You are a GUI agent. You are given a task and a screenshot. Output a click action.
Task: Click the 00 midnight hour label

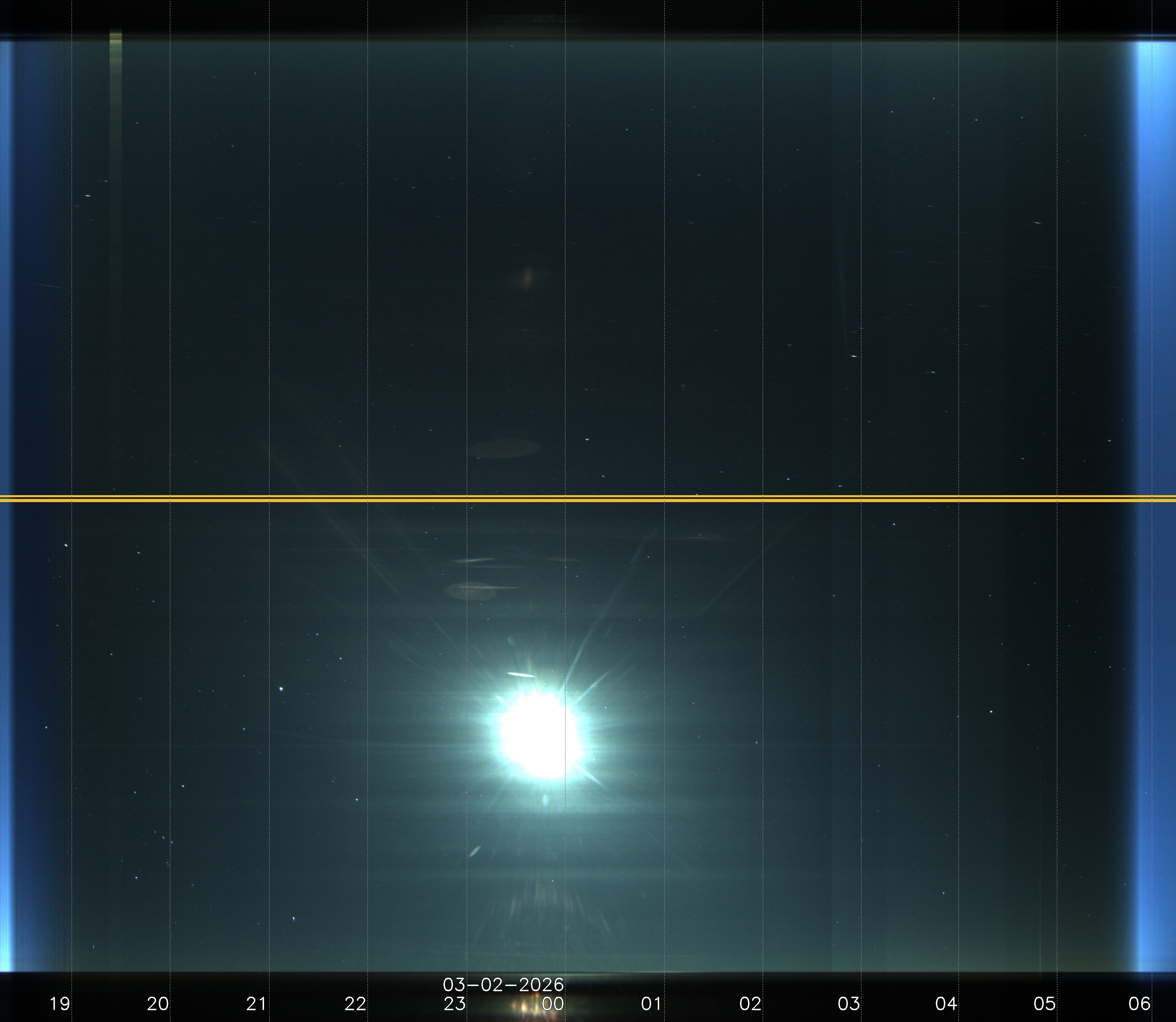[552, 1003]
